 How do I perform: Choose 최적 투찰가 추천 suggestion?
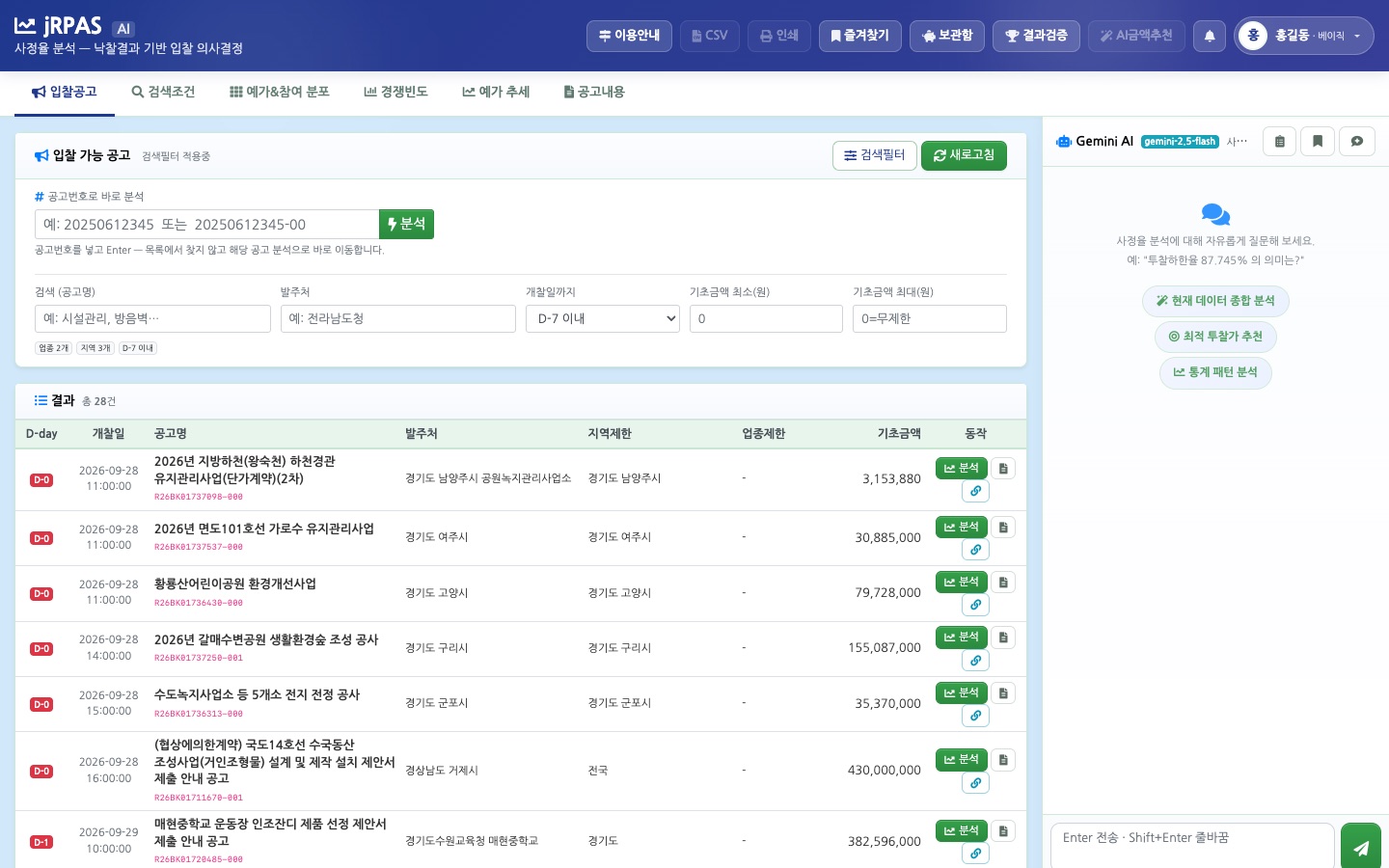click(1215, 337)
